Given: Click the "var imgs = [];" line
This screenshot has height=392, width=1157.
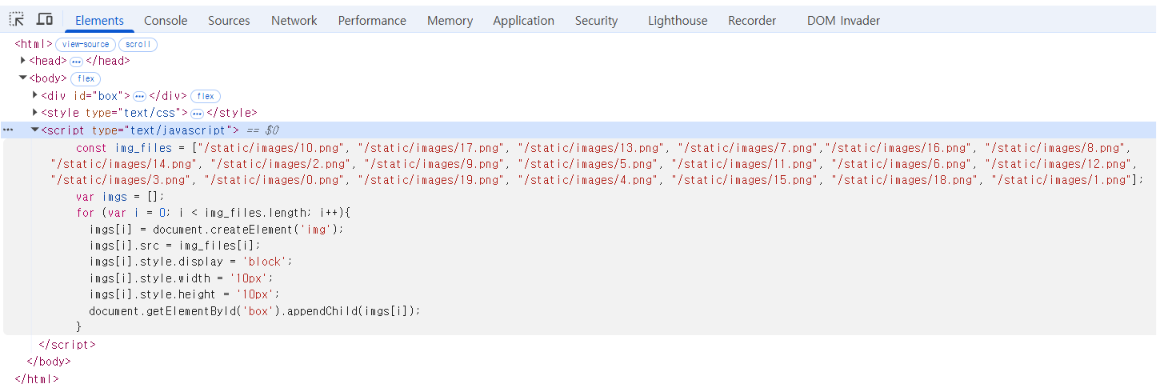Looking at the screenshot, I should click(119, 197).
